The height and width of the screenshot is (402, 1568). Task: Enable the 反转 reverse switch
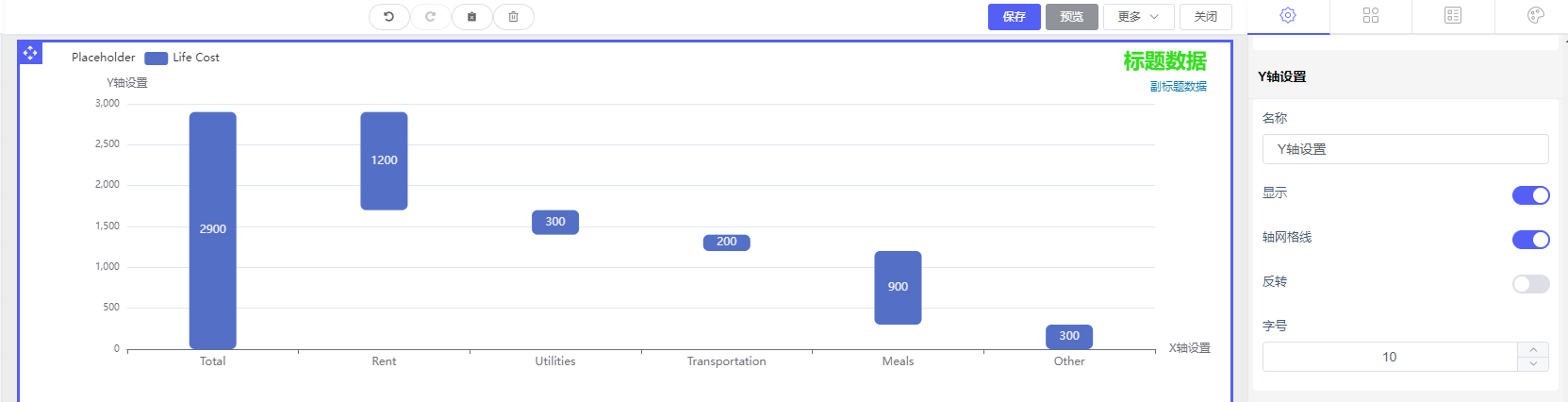pos(1530,284)
